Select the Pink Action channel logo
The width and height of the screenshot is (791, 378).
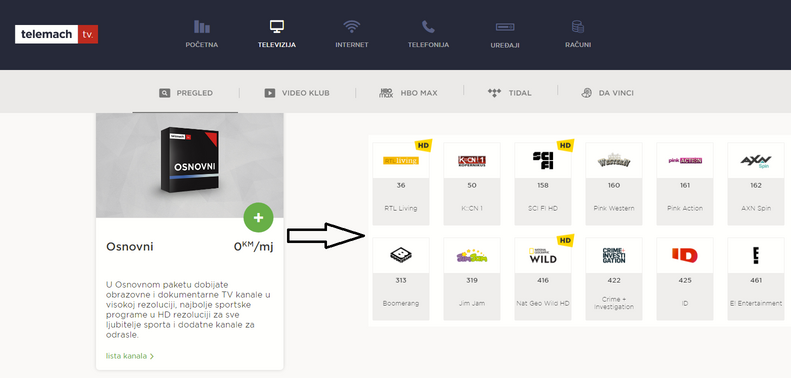click(x=685, y=160)
